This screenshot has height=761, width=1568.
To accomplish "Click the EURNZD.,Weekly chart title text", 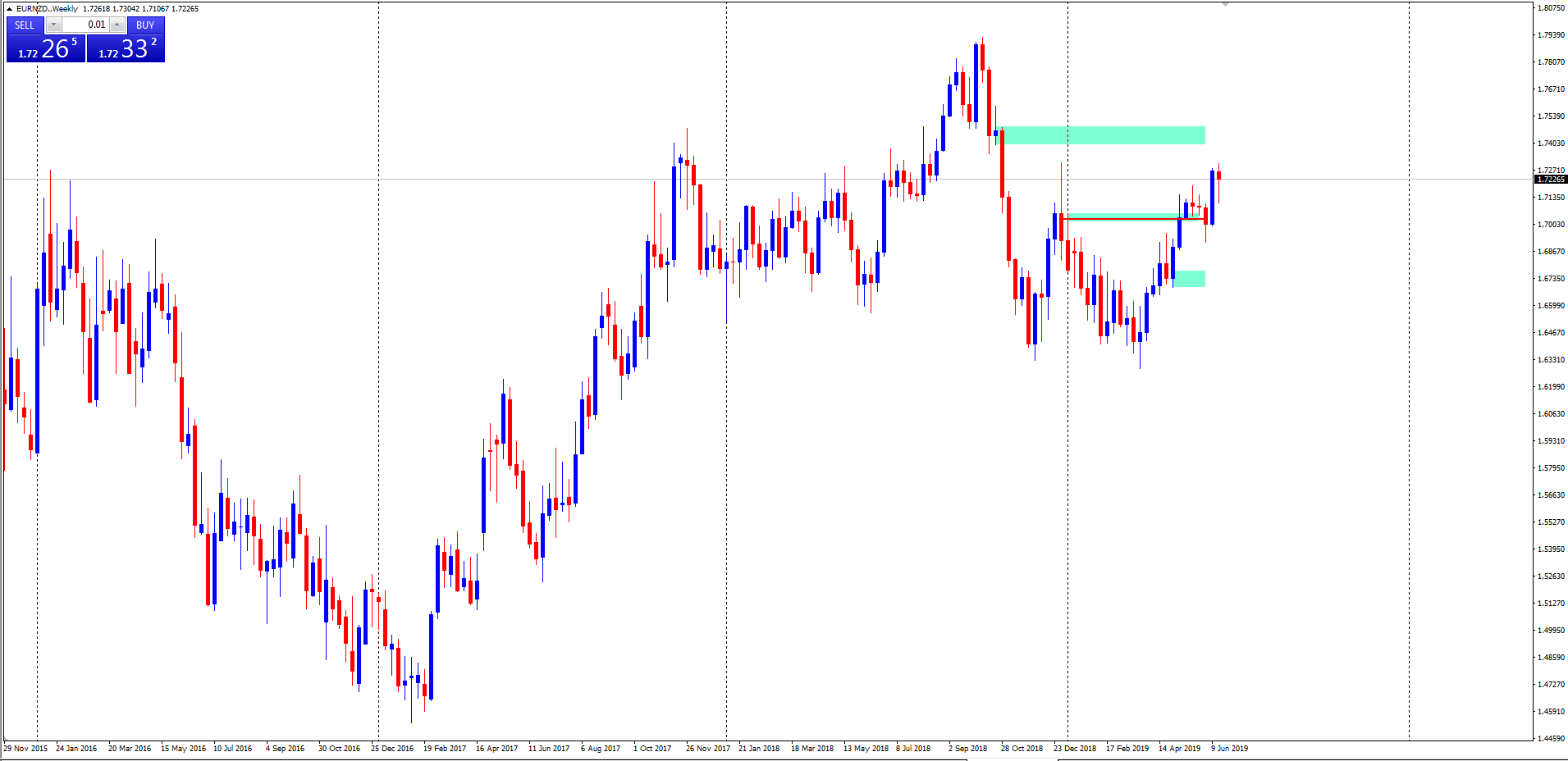I will 47,9.
